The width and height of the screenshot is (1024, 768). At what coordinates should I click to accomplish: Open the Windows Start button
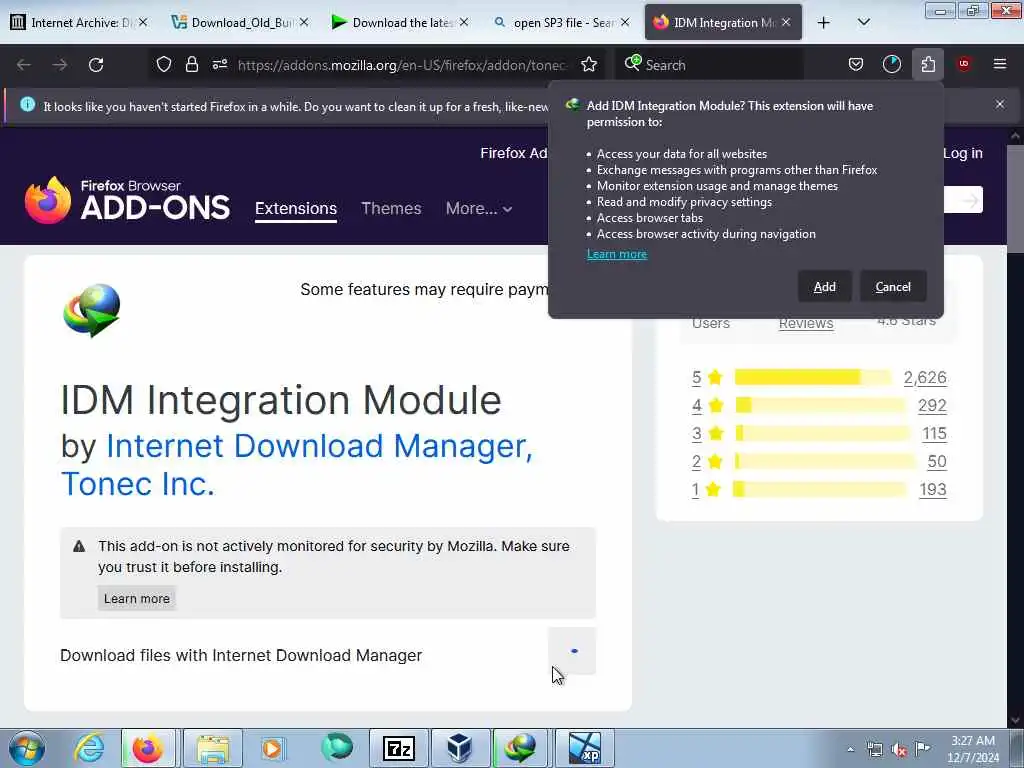(x=27, y=748)
